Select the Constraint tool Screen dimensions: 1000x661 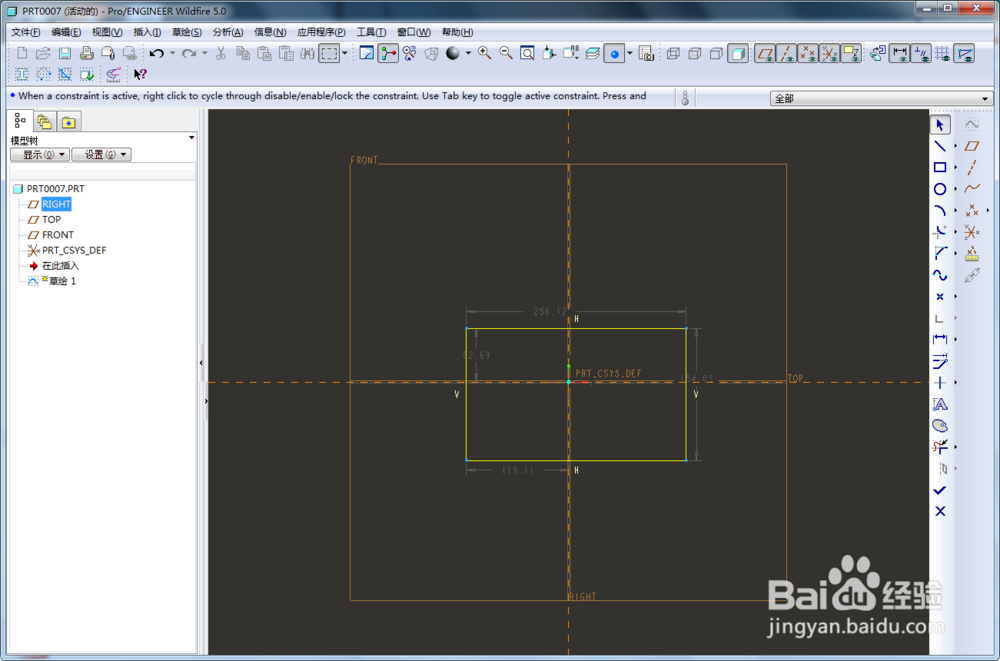(939, 383)
